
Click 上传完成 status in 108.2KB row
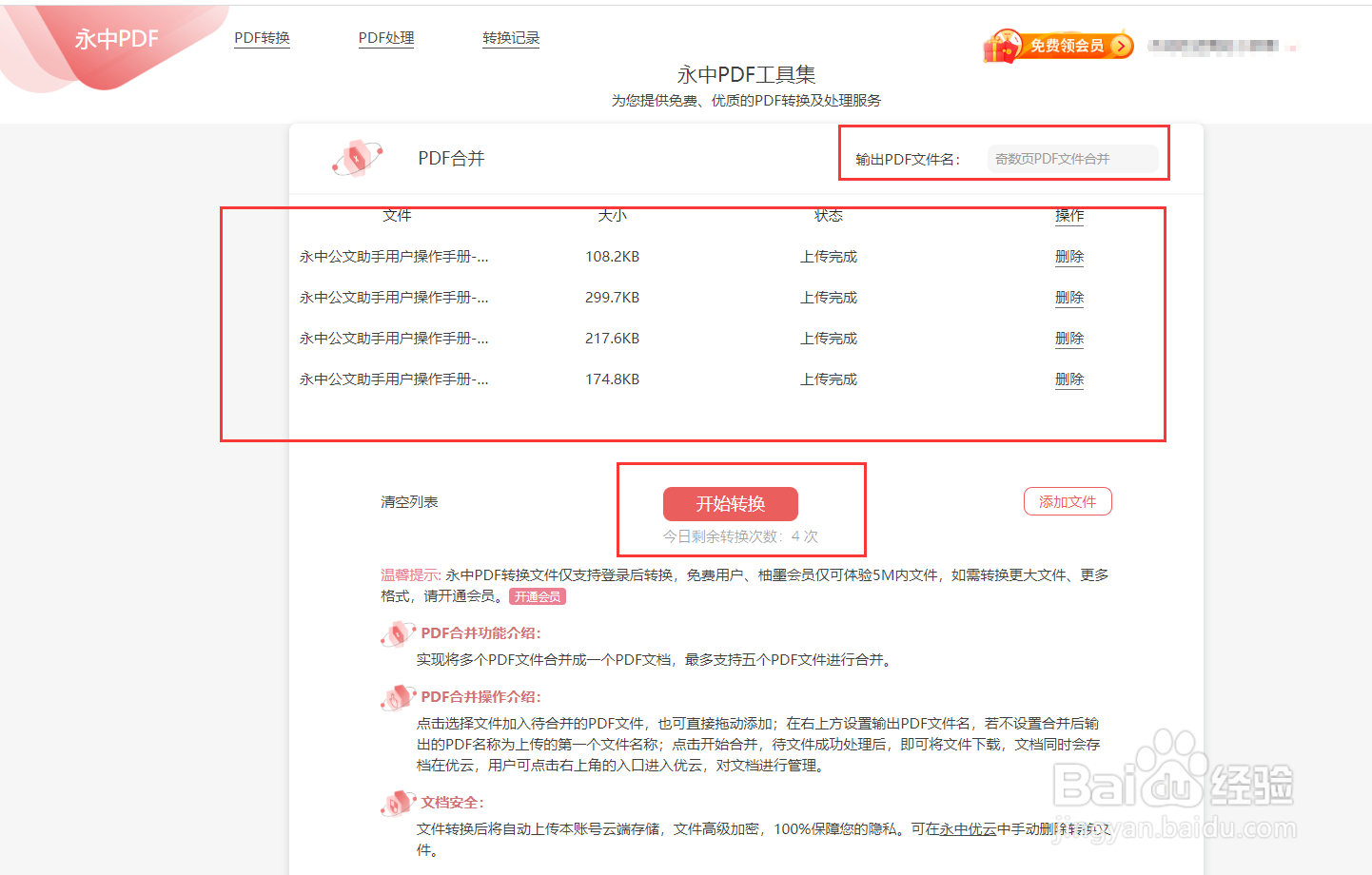pyautogui.click(x=829, y=257)
